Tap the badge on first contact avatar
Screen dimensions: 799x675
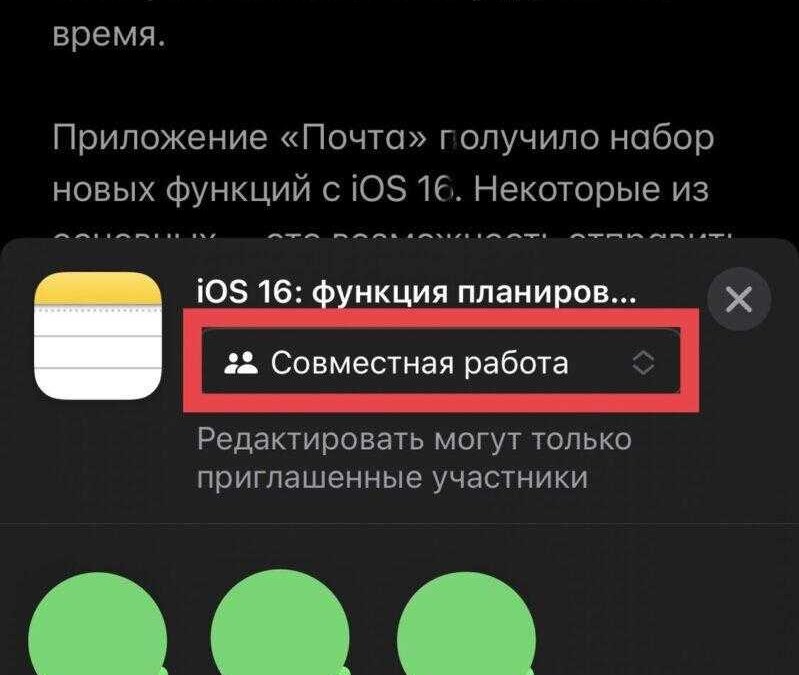[163, 670]
